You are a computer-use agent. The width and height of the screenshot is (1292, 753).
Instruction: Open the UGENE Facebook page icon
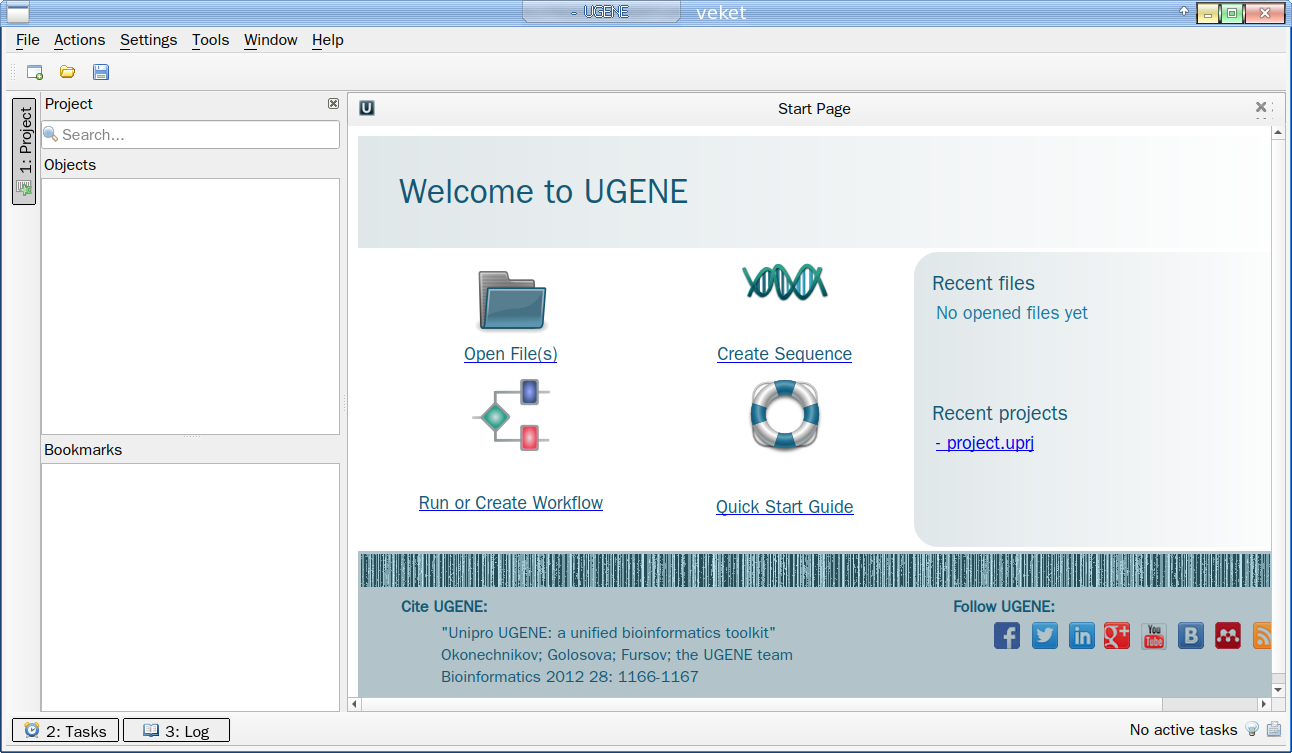coord(1007,635)
